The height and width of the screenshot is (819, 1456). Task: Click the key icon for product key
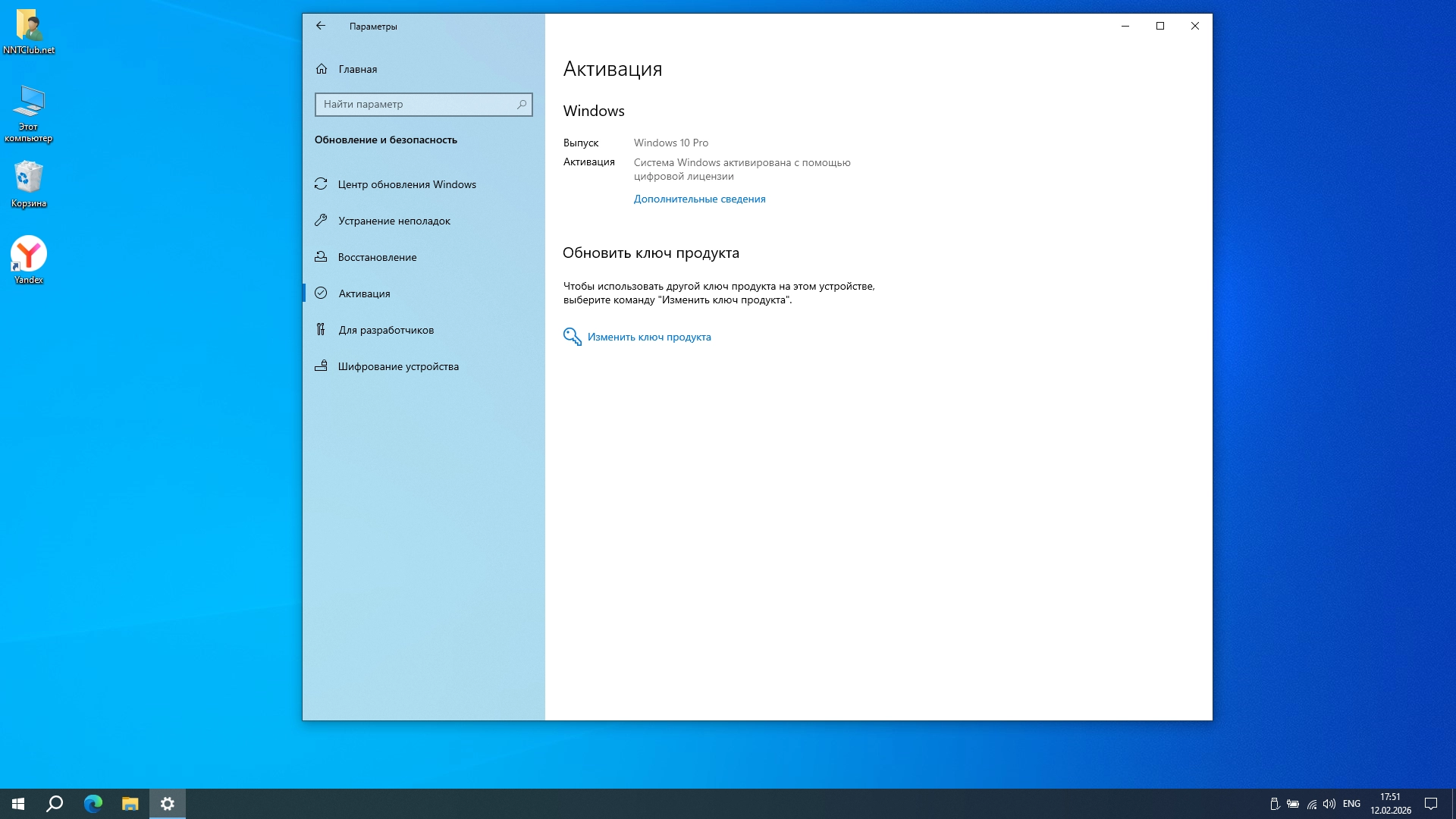572,337
